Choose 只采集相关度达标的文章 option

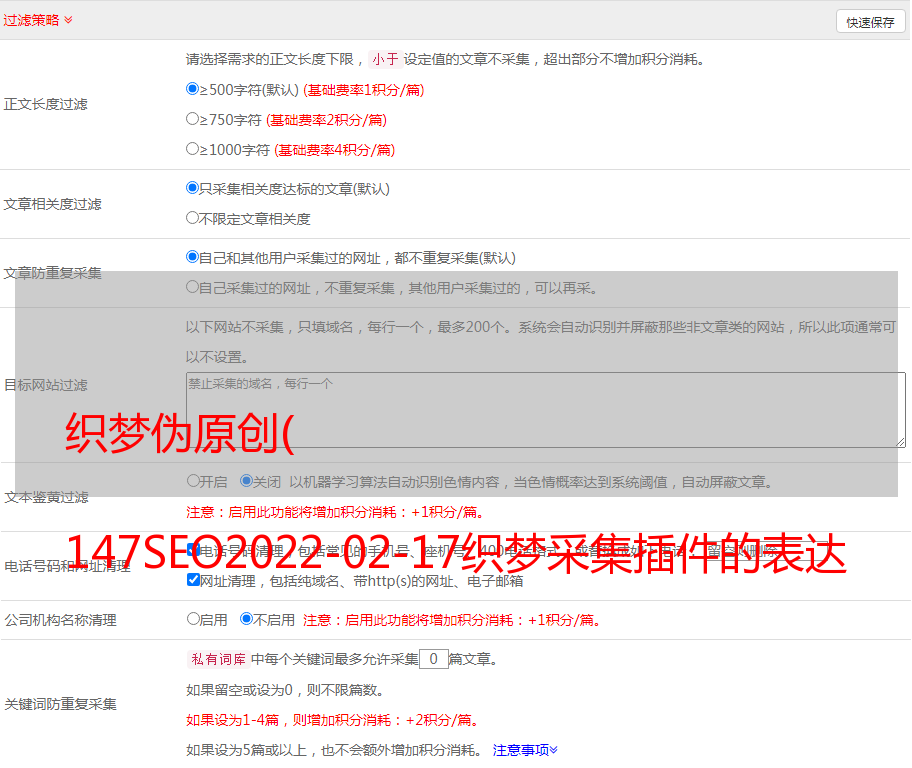pos(192,188)
